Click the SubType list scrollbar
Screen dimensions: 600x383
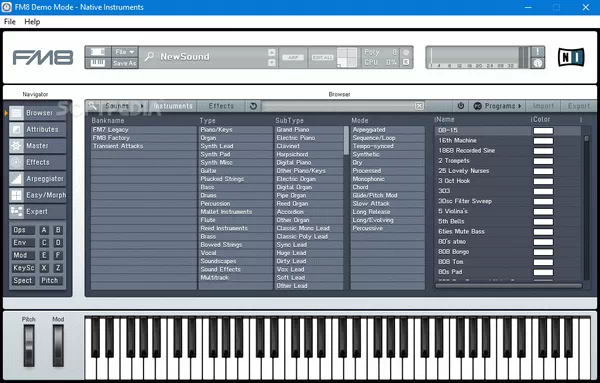[x=346, y=140]
